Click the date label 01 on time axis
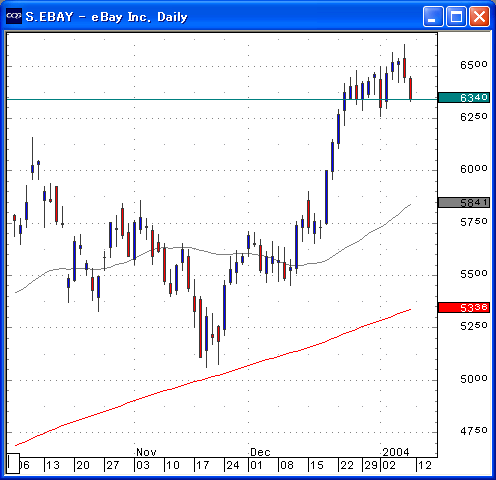Viewport: 496px width, 480px height. [x=256, y=465]
